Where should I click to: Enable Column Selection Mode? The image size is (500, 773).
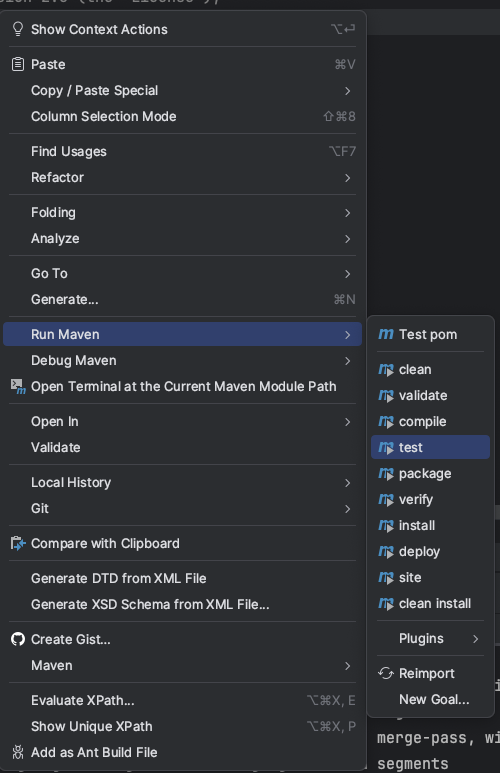(x=182, y=116)
